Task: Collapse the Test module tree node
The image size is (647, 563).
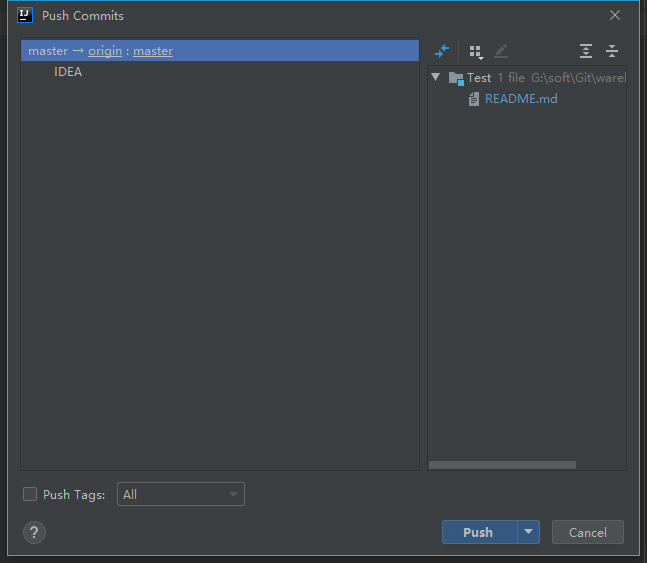Action: [436, 77]
